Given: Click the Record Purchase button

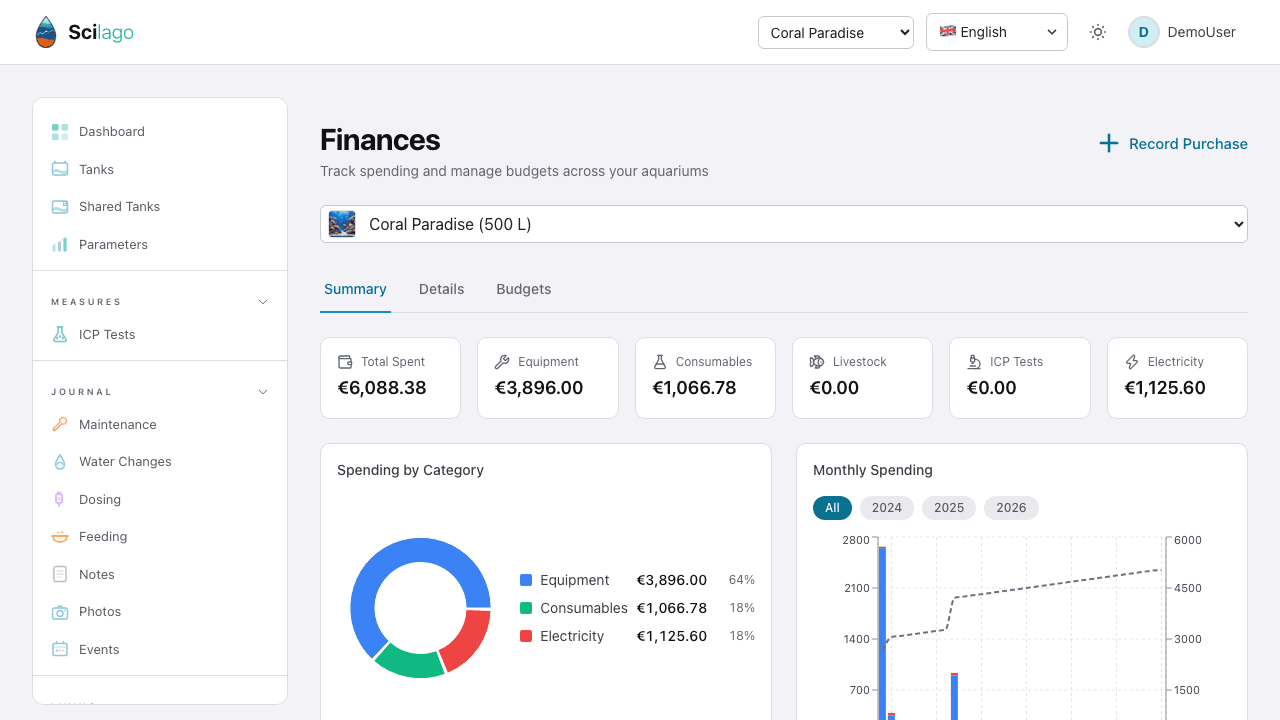Looking at the screenshot, I should pyautogui.click(x=1173, y=144).
